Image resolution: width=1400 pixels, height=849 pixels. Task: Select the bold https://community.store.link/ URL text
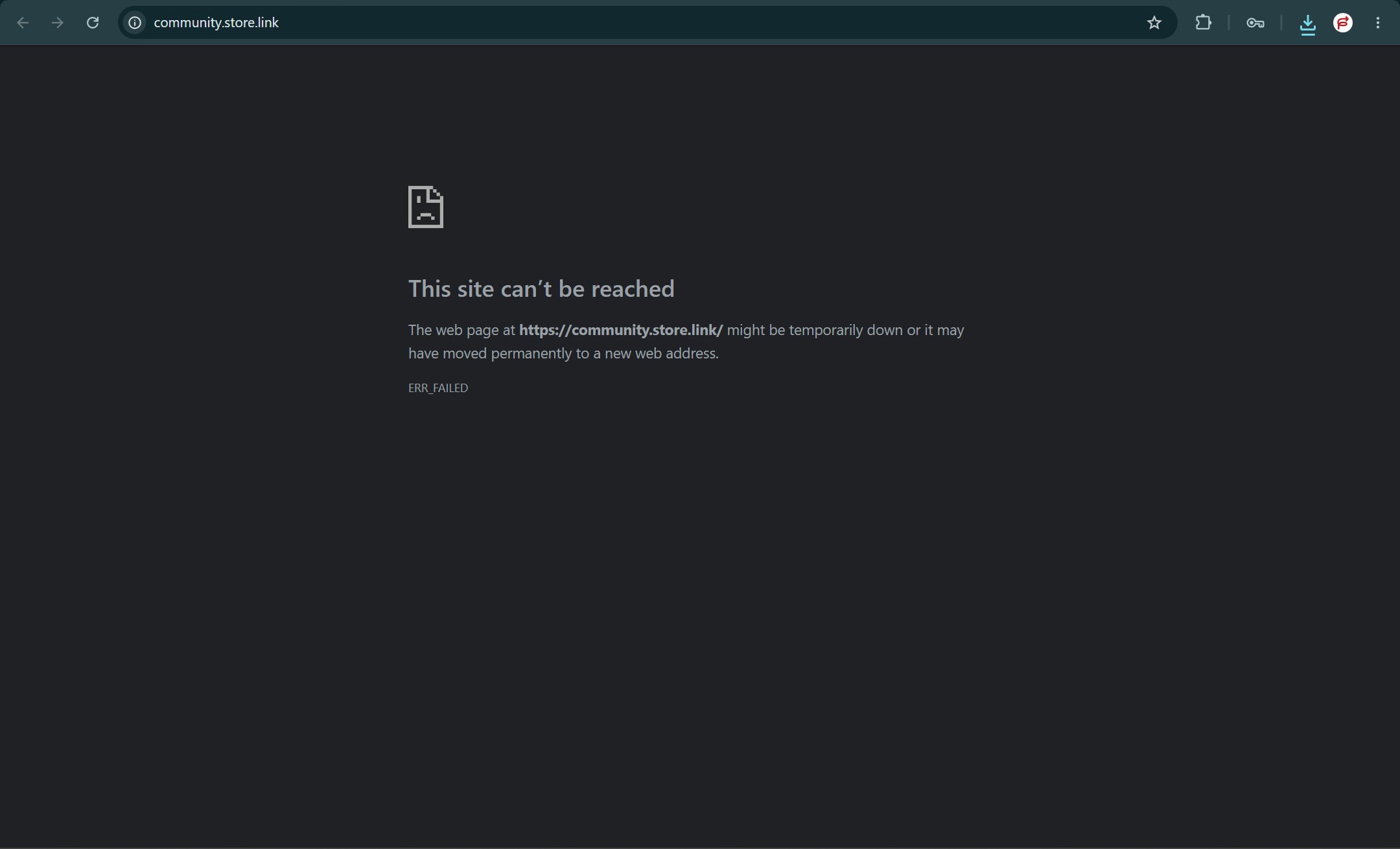coord(621,330)
